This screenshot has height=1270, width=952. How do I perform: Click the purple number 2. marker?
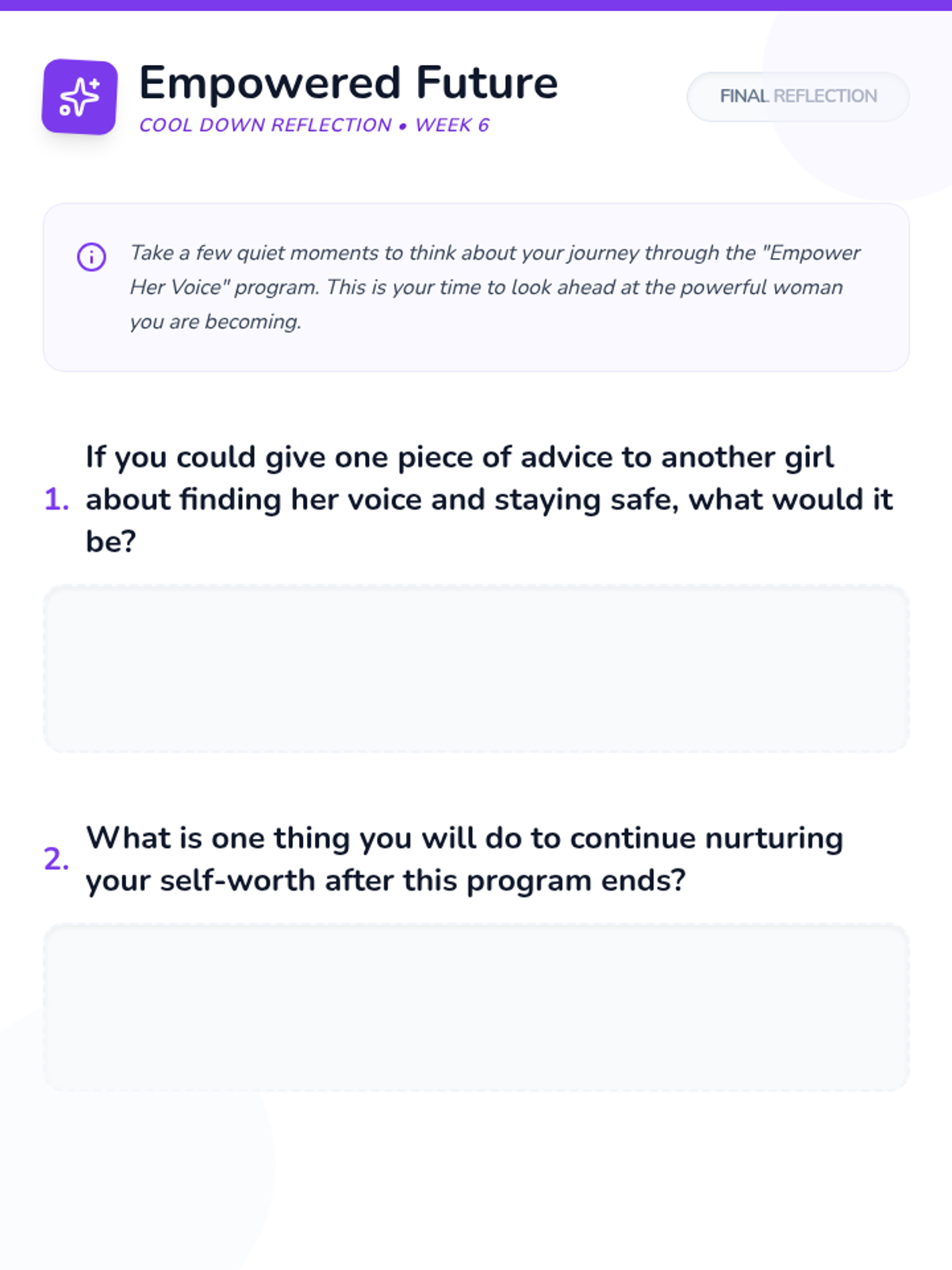[56, 859]
